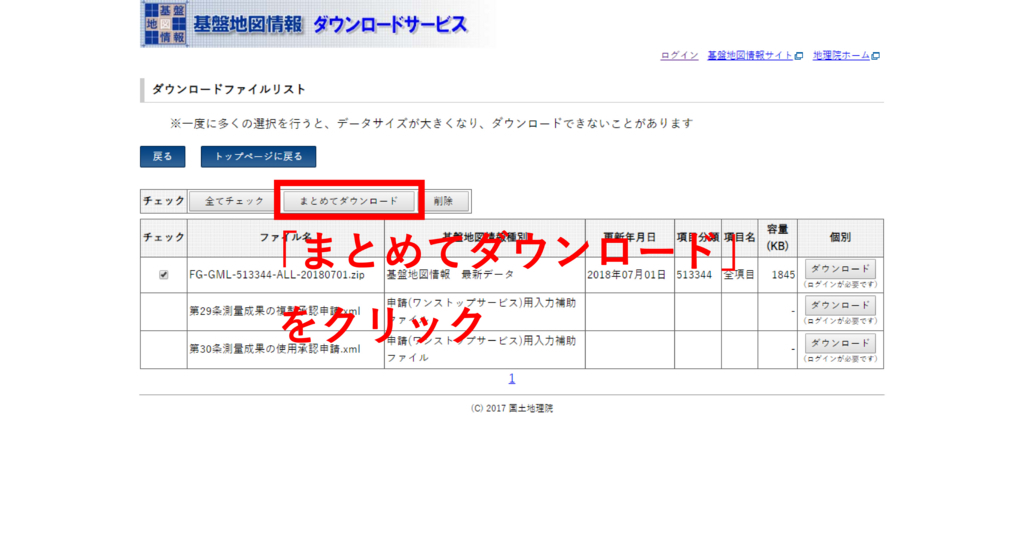Click the 削除 button
Screen dimensions: 1024x550
pos(443,201)
